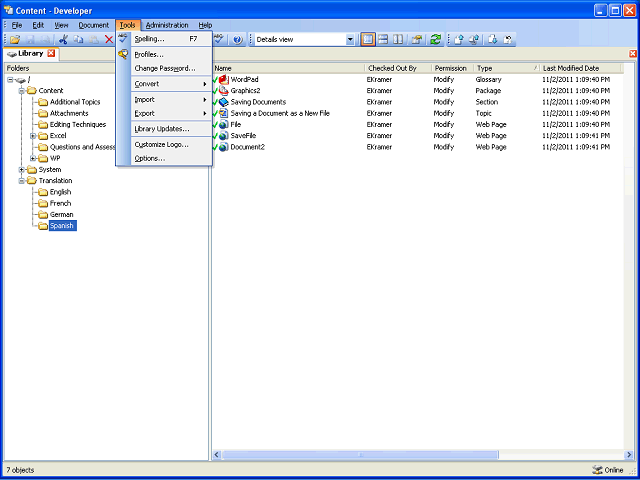Click the spell check toolbar icon beside Help
The width and height of the screenshot is (640, 480).
pyautogui.click(x=220, y=40)
